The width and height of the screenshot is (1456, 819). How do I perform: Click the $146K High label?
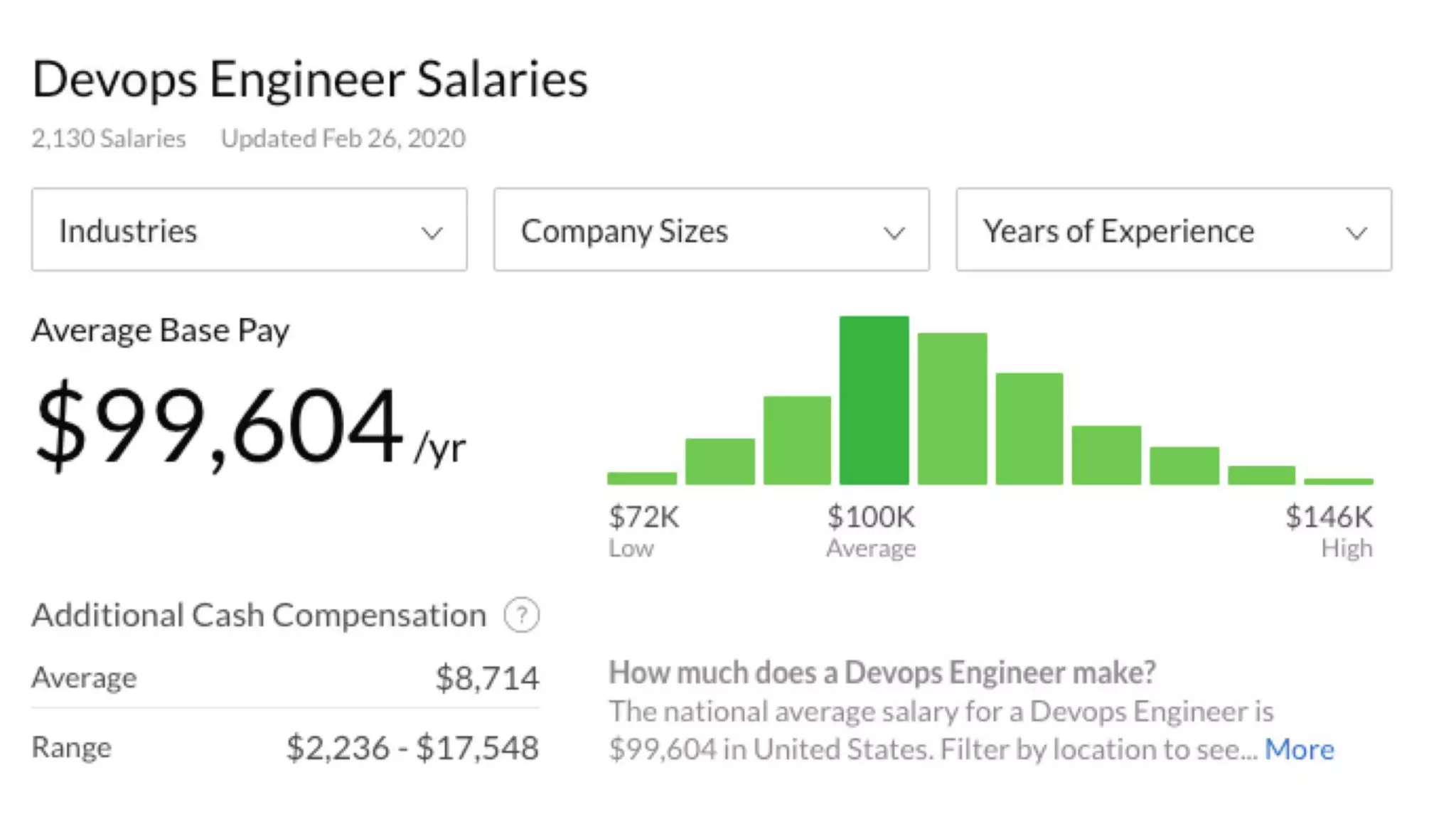click(x=1329, y=530)
